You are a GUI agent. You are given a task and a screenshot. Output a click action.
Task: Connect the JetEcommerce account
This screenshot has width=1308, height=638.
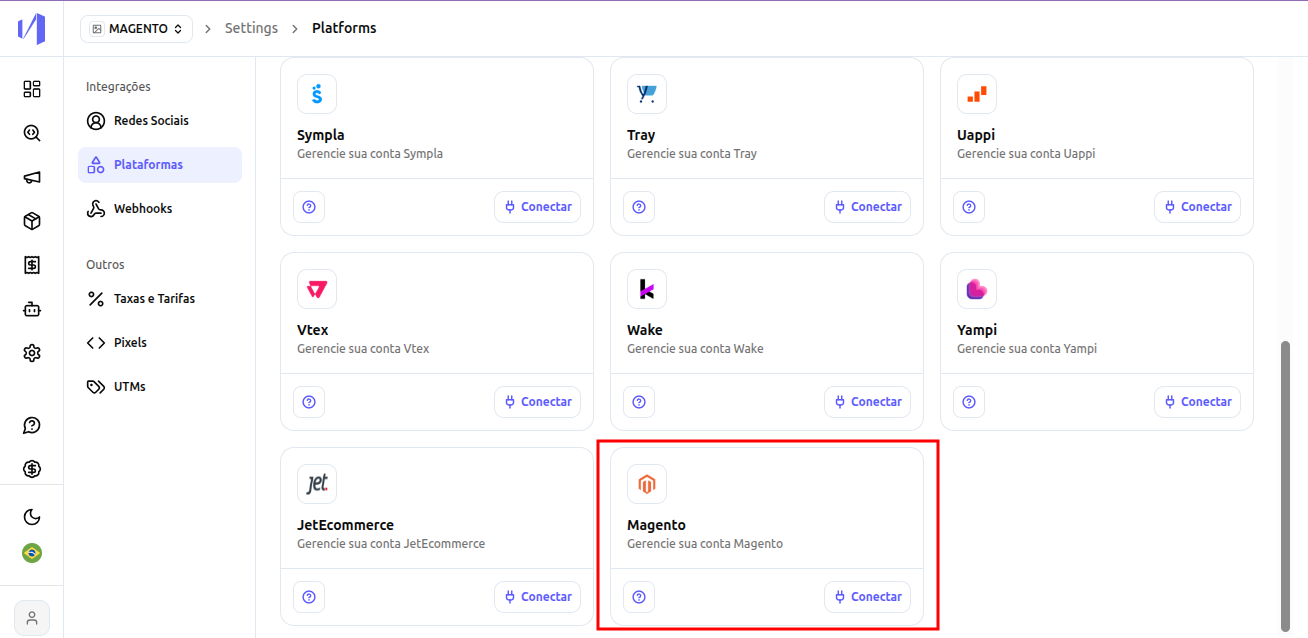[x=537, y=597]
